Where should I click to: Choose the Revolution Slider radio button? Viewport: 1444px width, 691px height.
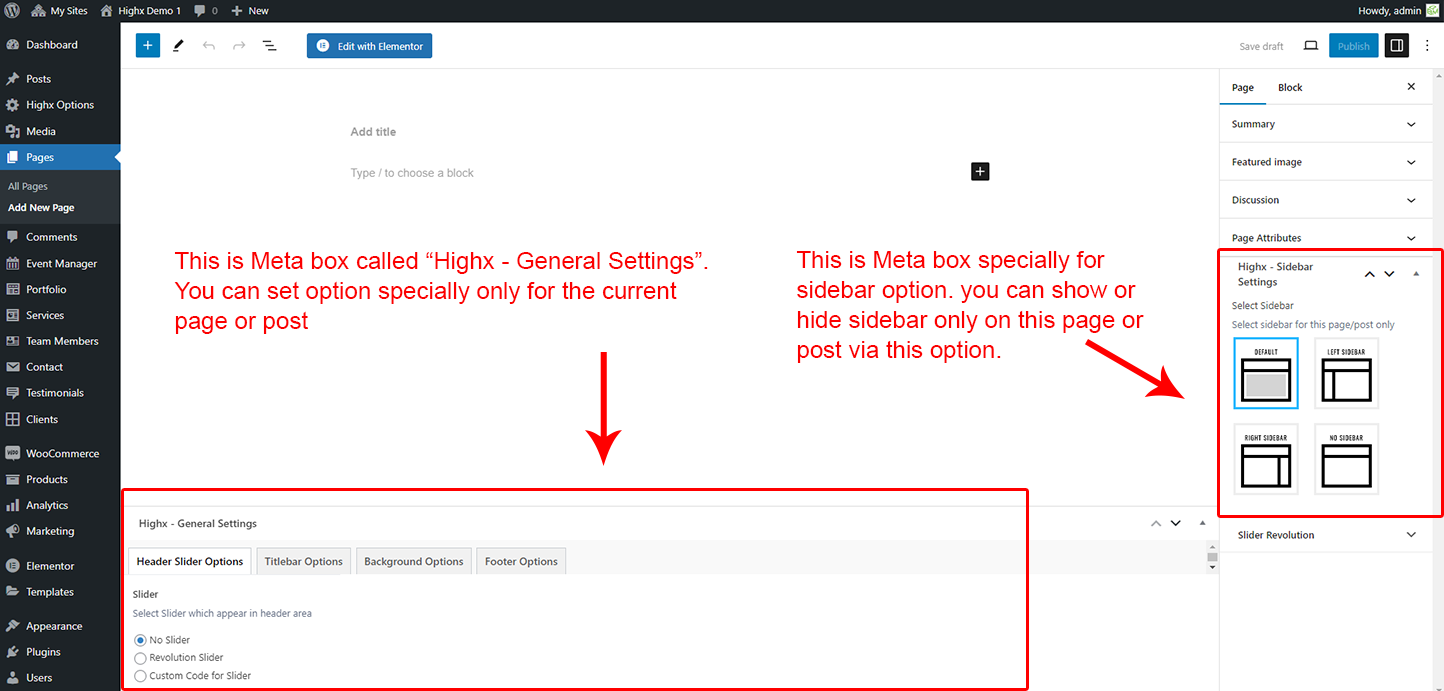(140, 658)
